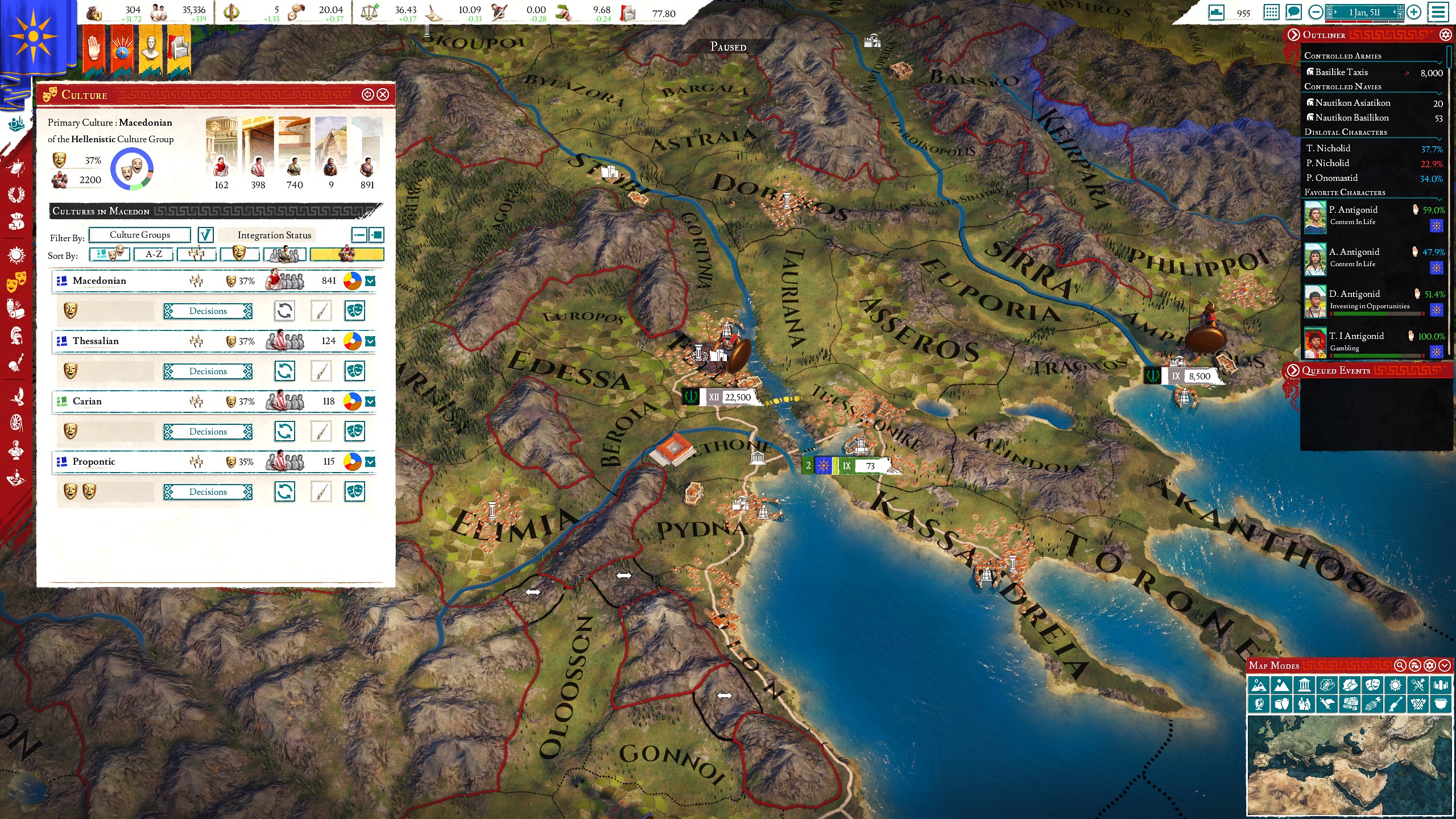Sort cultures by culture group masks
This screenshot has height=819, width=1456.
click(109, 254)
